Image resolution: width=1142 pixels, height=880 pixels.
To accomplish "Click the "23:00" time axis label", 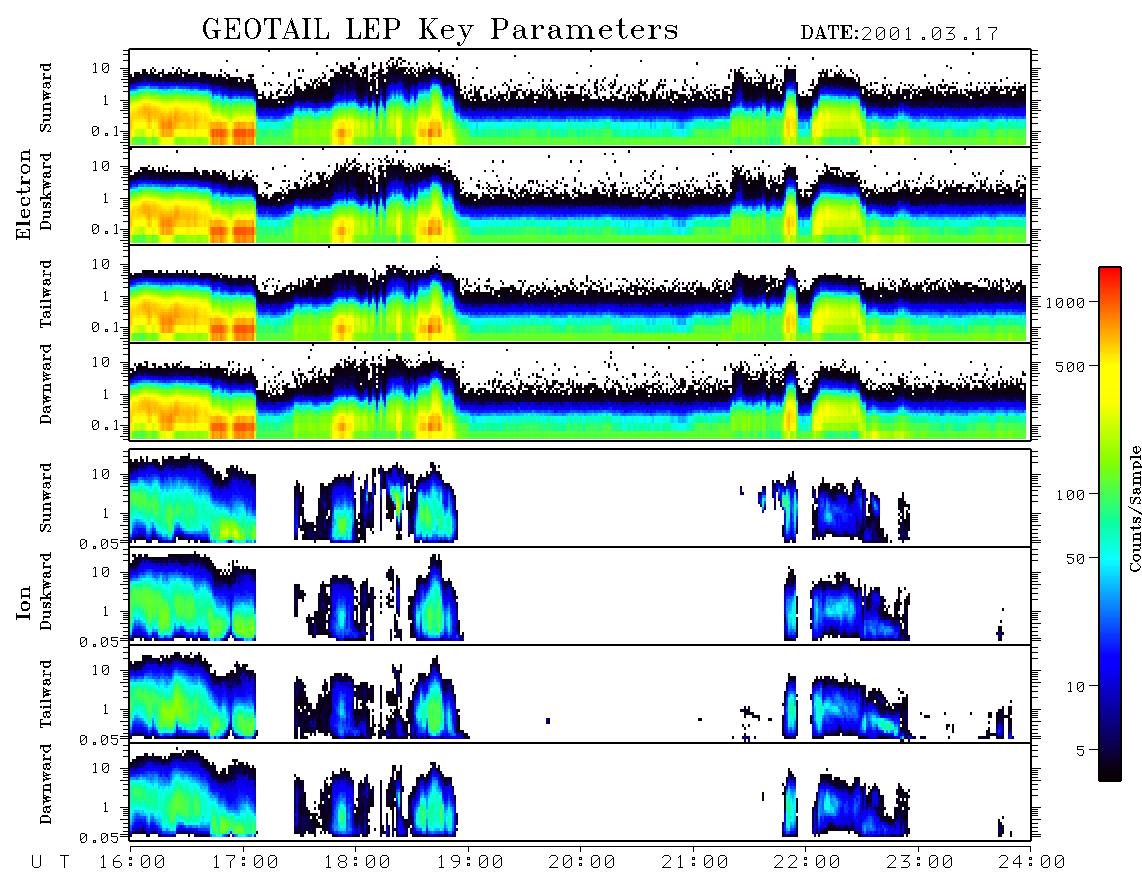I will coord(920,862).
